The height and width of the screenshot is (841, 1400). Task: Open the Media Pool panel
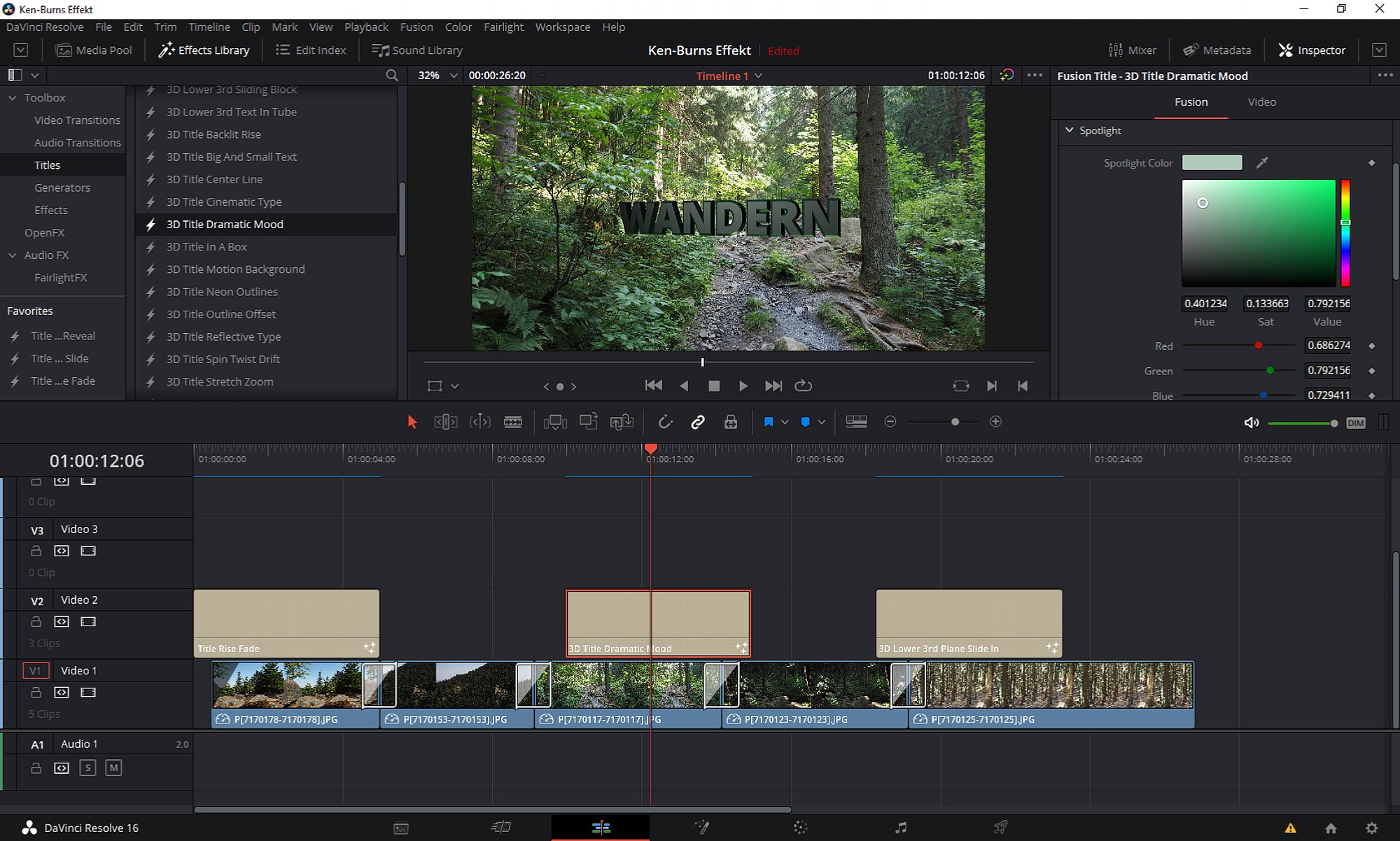point(94,50)
